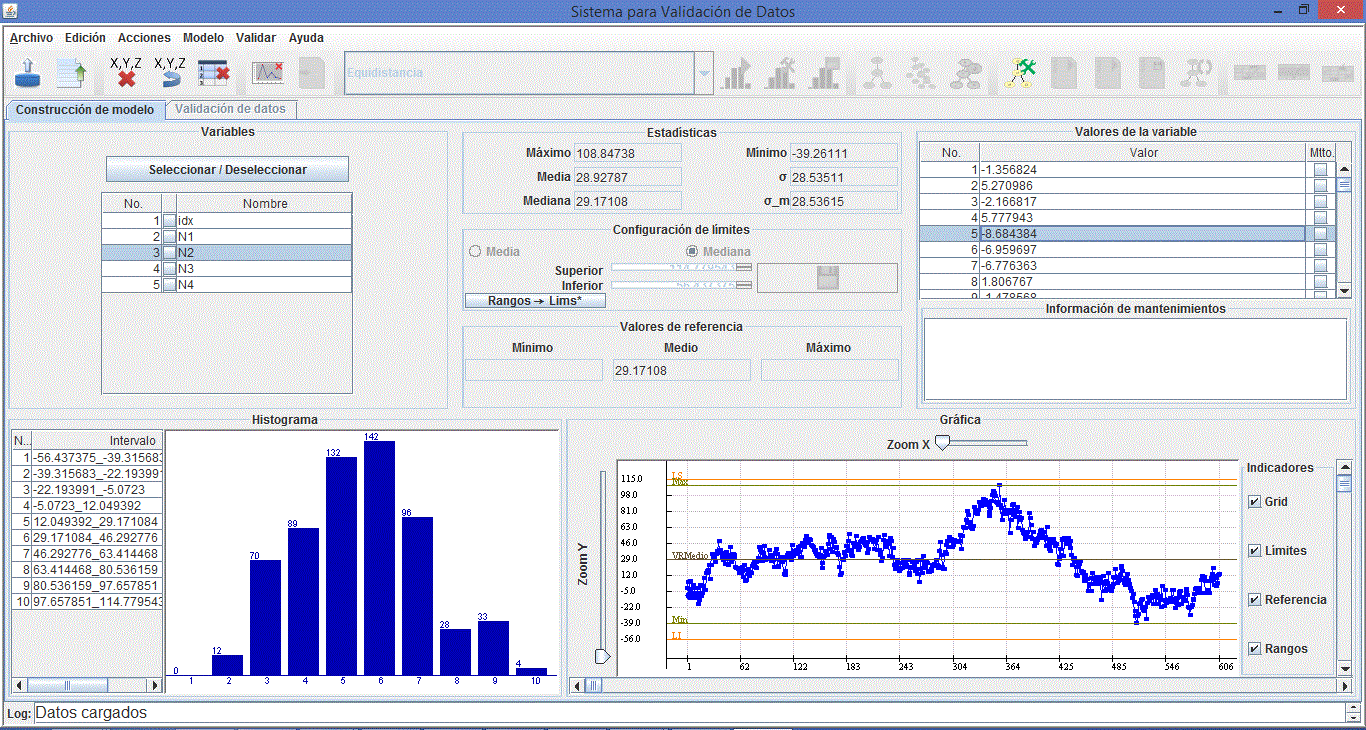Click the yellow network with green tools icon
1366x730 pixels.
tap(1021, 73)
